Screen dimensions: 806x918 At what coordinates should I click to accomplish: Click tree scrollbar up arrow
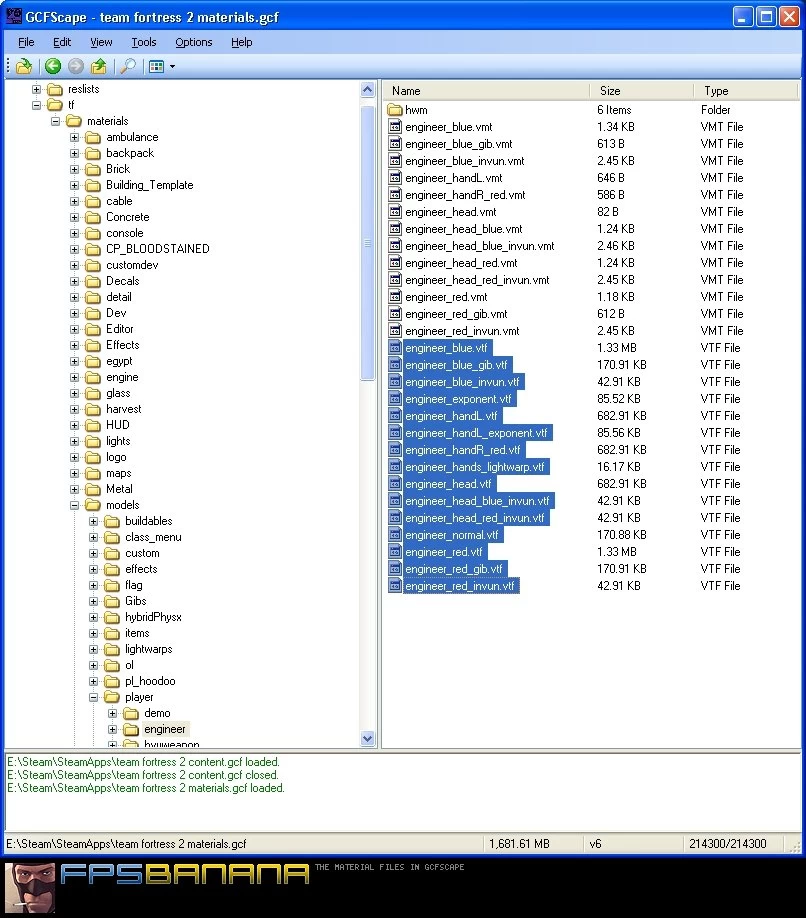click(x=368, y=90)
